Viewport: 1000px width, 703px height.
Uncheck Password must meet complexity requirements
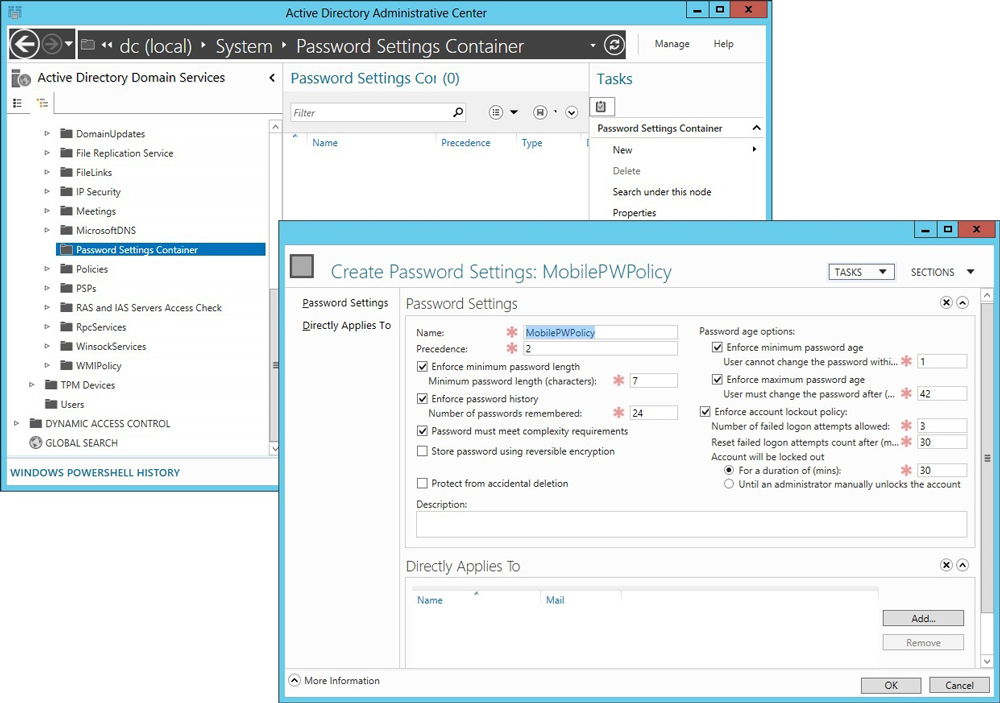422,431
